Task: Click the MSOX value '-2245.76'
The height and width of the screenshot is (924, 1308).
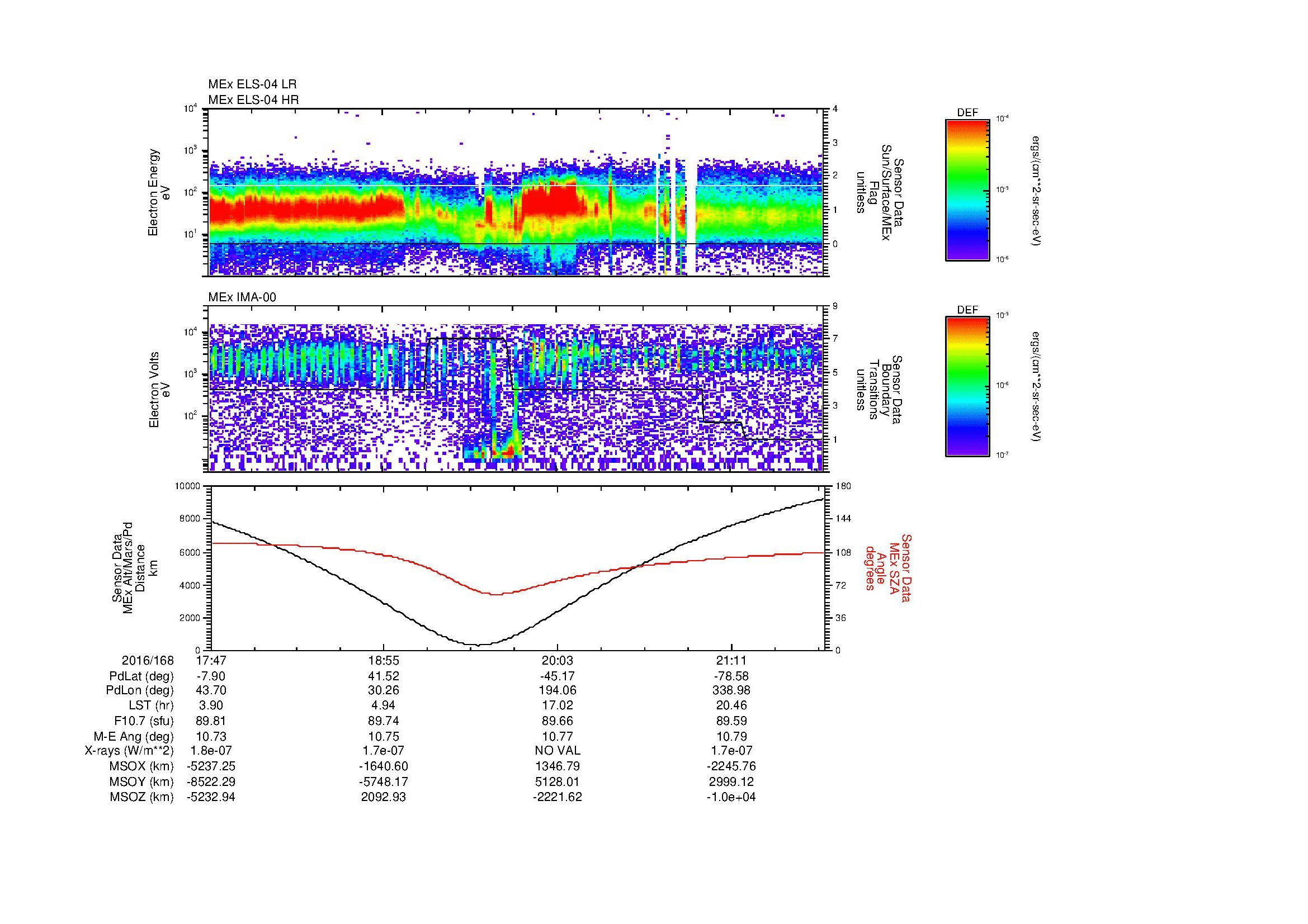Action: [731, 766]
